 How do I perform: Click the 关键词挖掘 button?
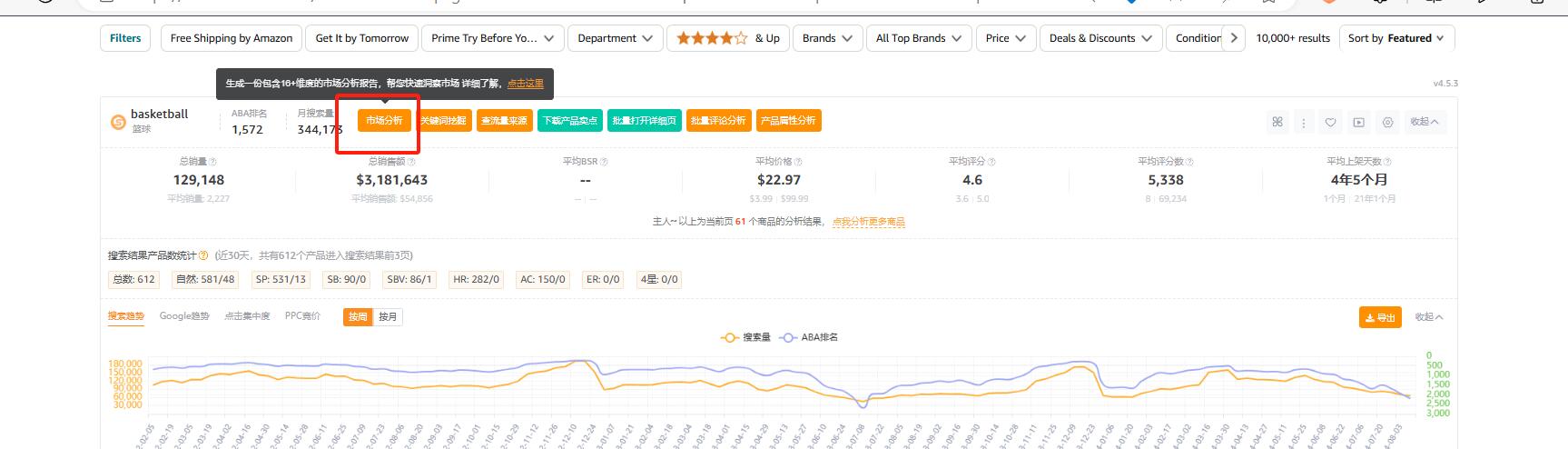(x=444, y=121)
